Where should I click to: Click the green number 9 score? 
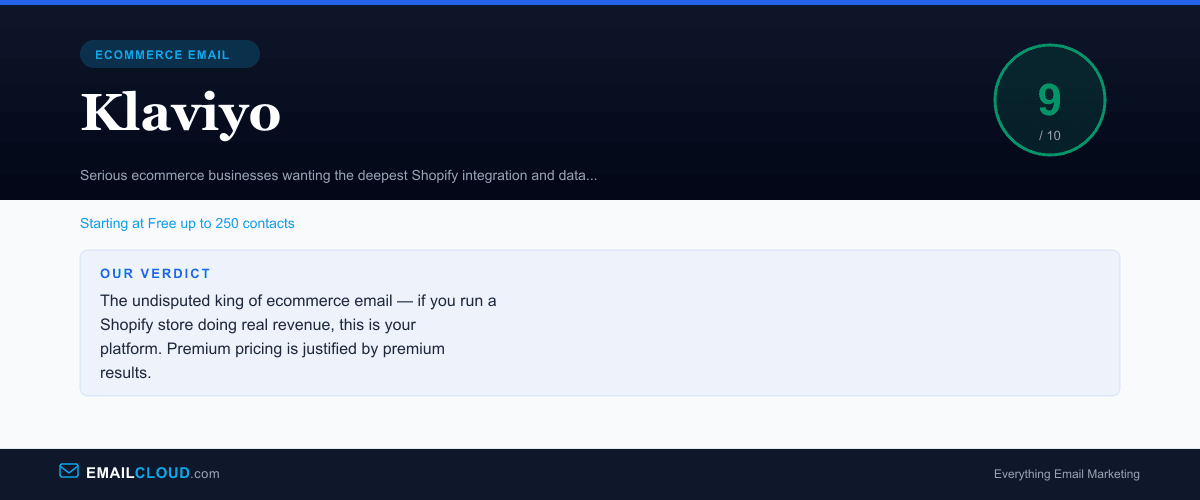(x=1049, y=100)
